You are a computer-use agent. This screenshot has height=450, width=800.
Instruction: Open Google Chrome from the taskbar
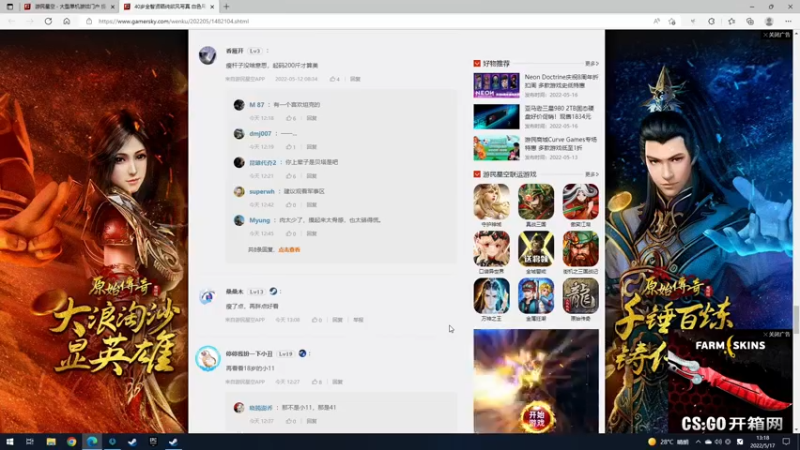(71, 442)
